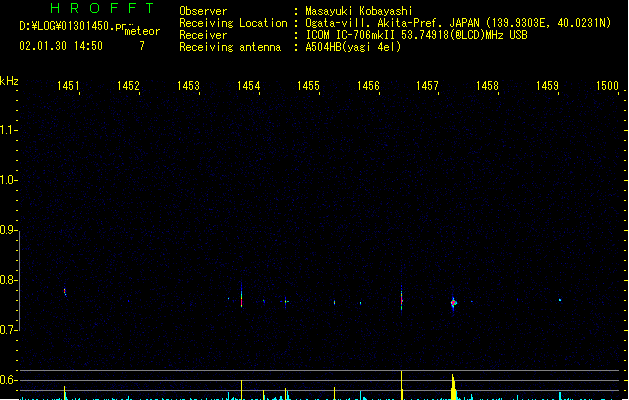629x400 pixels.
Task: Click the 1457 time axis marker
Action: pos(427,85)
